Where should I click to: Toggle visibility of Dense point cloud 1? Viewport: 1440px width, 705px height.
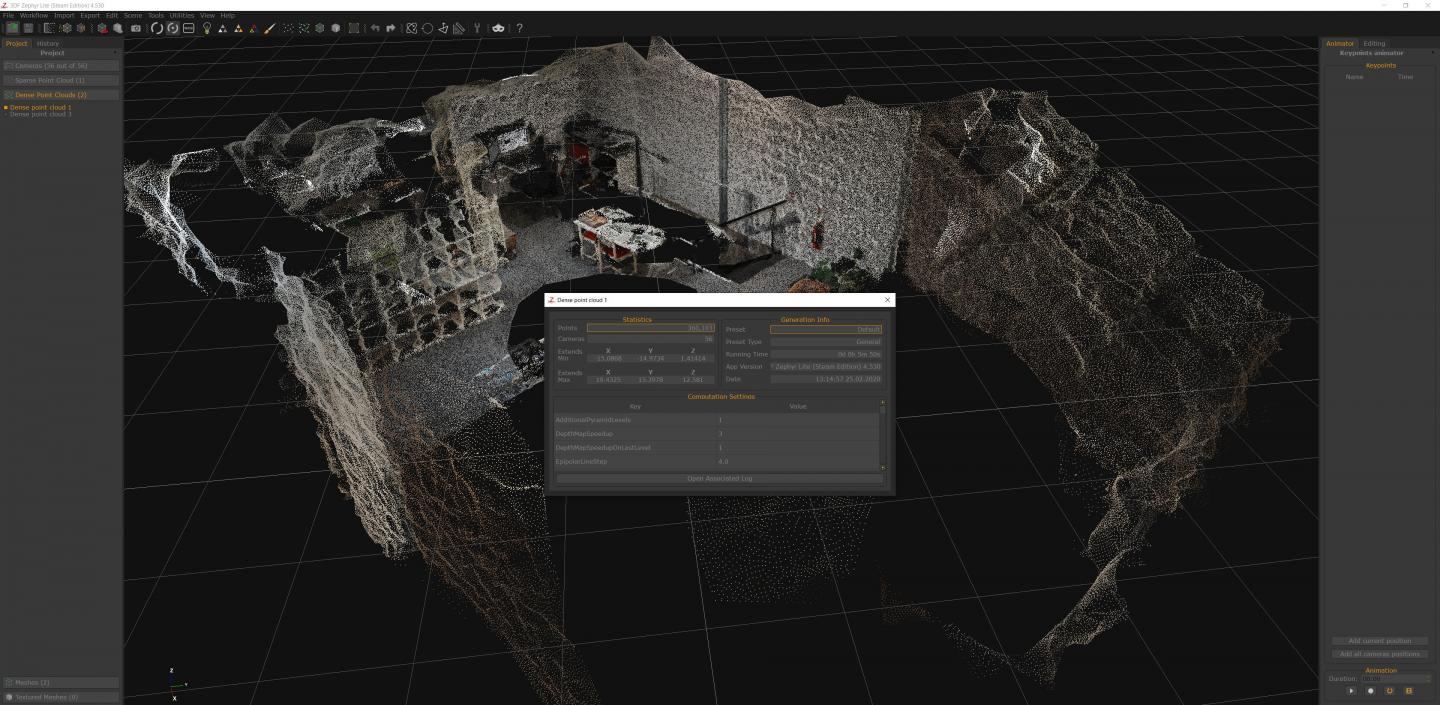6,107
